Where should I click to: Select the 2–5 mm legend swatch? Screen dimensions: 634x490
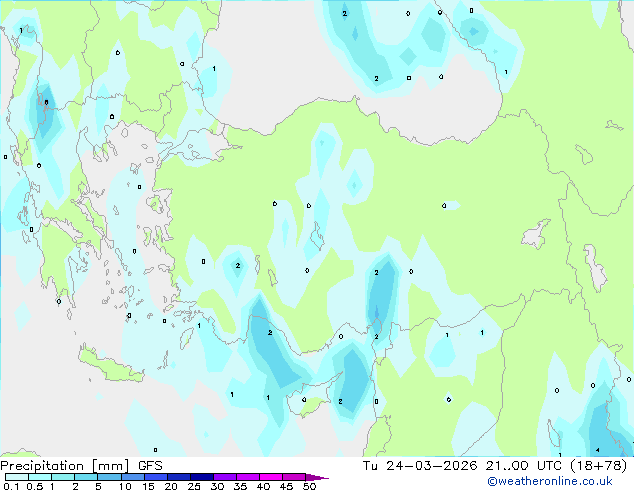point(86,477)
